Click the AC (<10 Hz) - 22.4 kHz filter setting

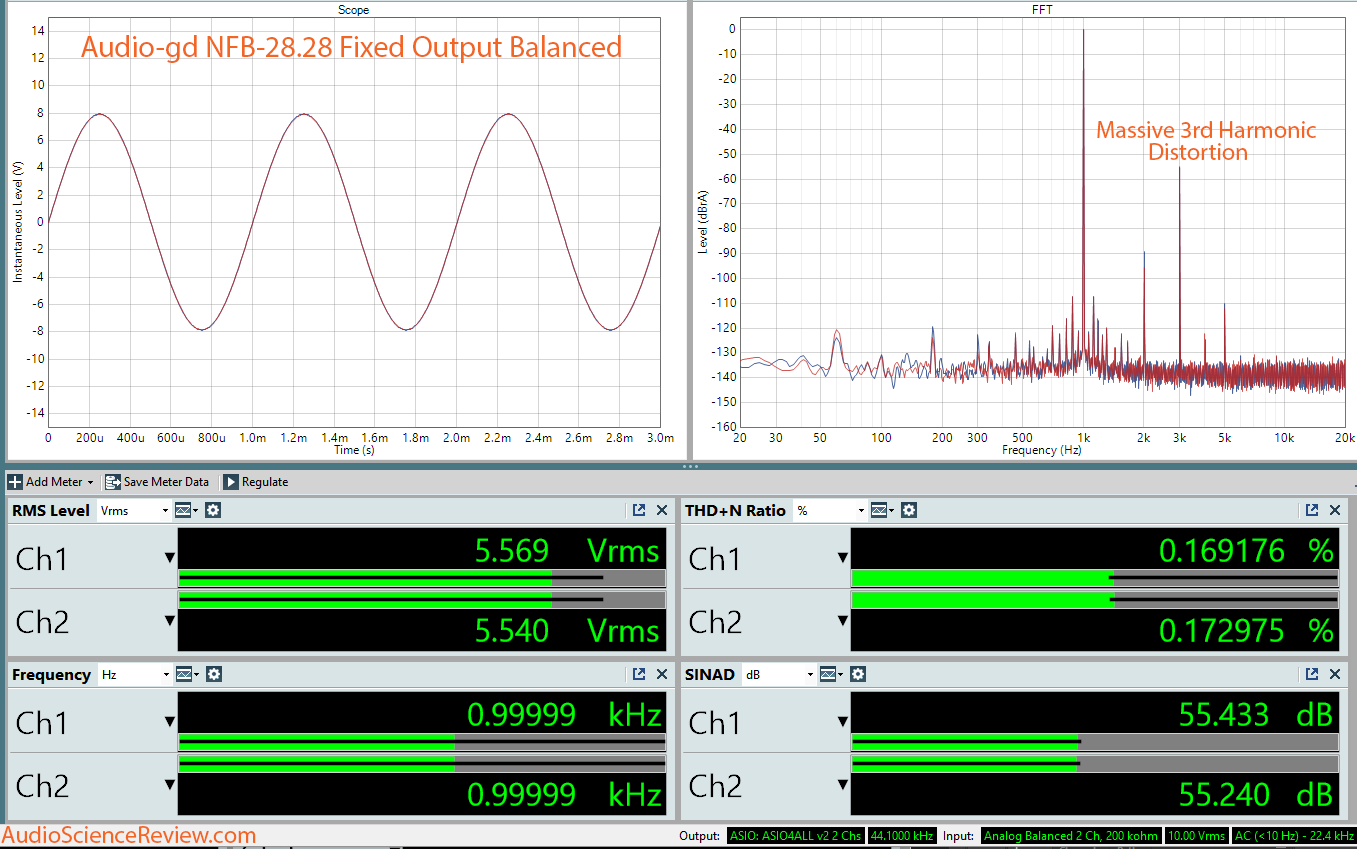1293,835
